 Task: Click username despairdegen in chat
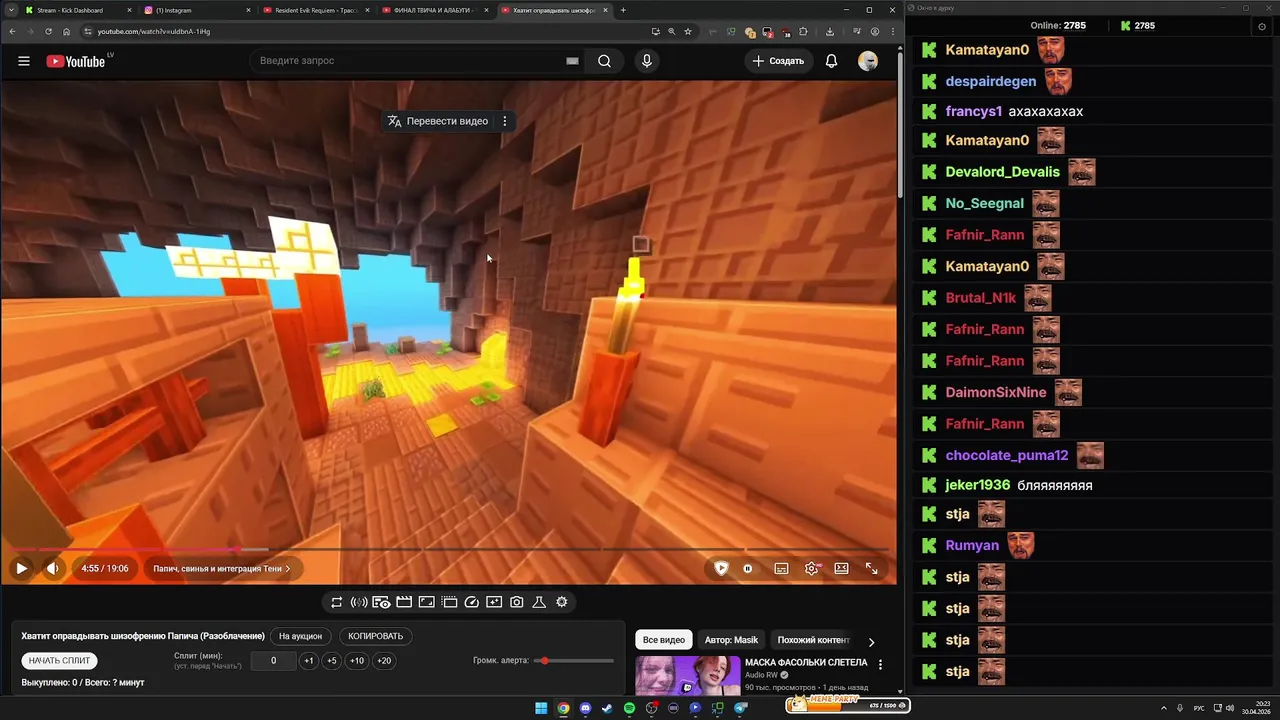pyautogui.click(x=991, y=81)
